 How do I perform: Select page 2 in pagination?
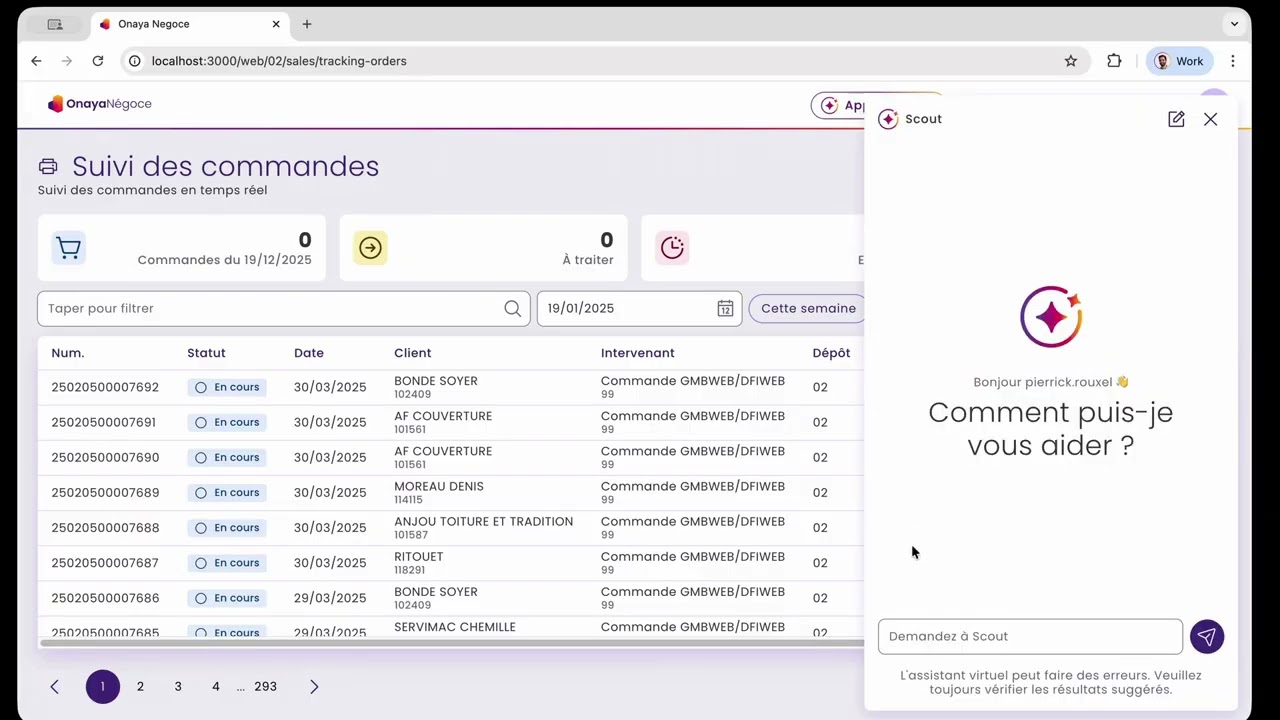[140, 687]
